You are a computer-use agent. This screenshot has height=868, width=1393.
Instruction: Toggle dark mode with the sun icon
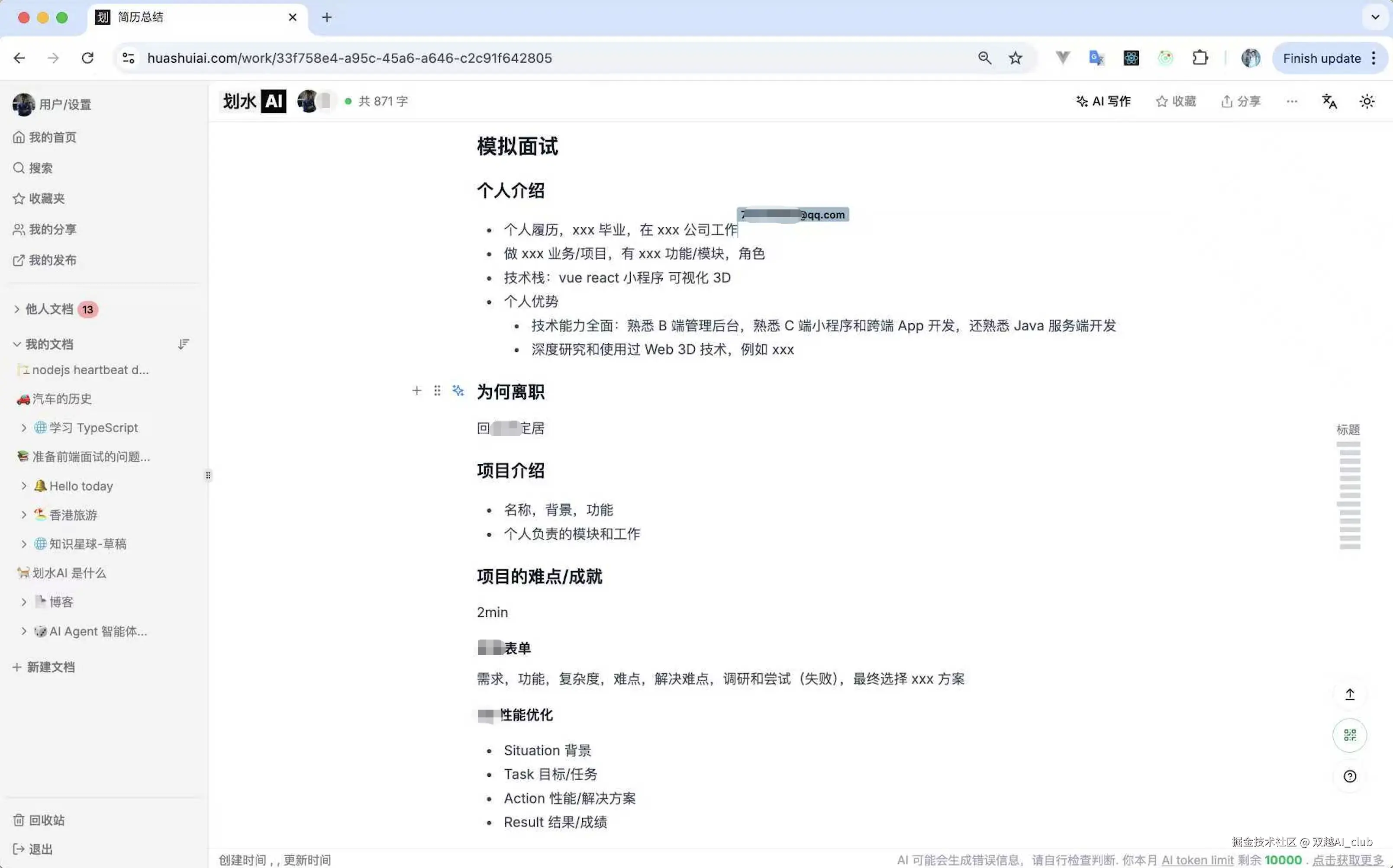(x=1367, y=101)
